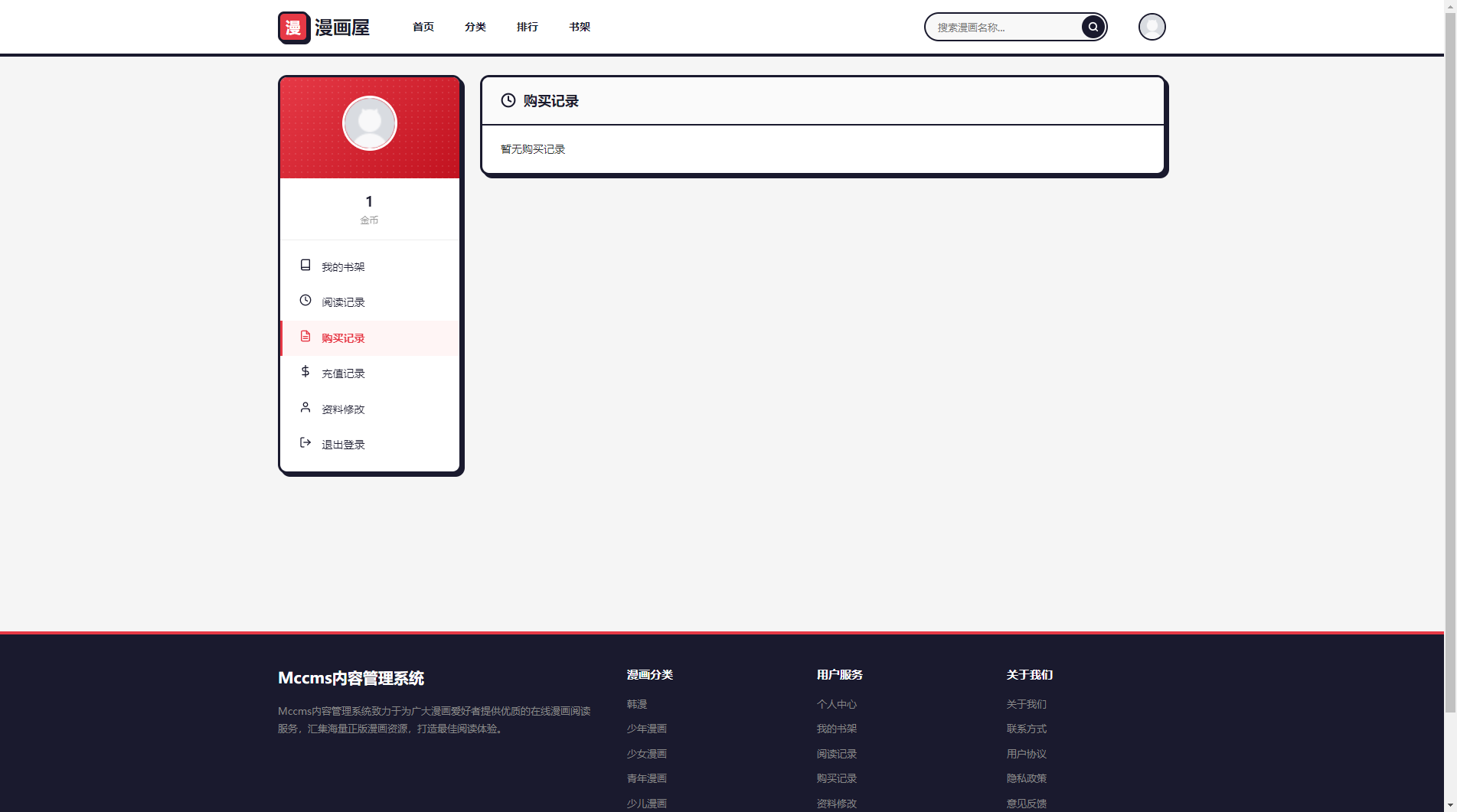
Task: Open 书架 in top navigation
Action: click(580, 27)
